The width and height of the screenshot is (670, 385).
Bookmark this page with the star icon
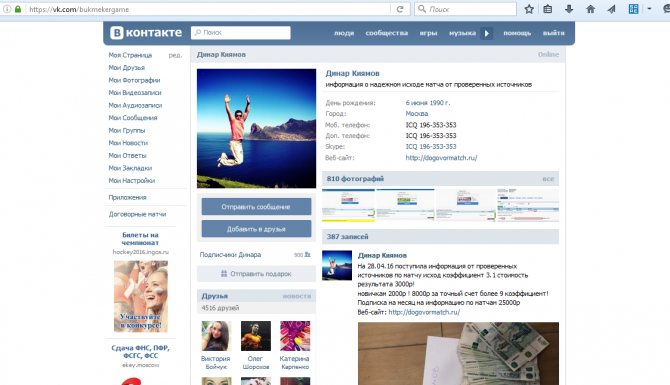(x=529, y=9)
